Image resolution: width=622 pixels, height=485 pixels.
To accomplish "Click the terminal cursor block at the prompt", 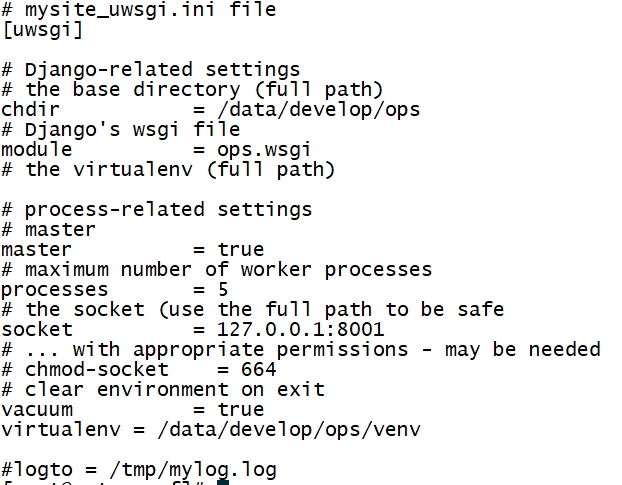I will (223, 482).
